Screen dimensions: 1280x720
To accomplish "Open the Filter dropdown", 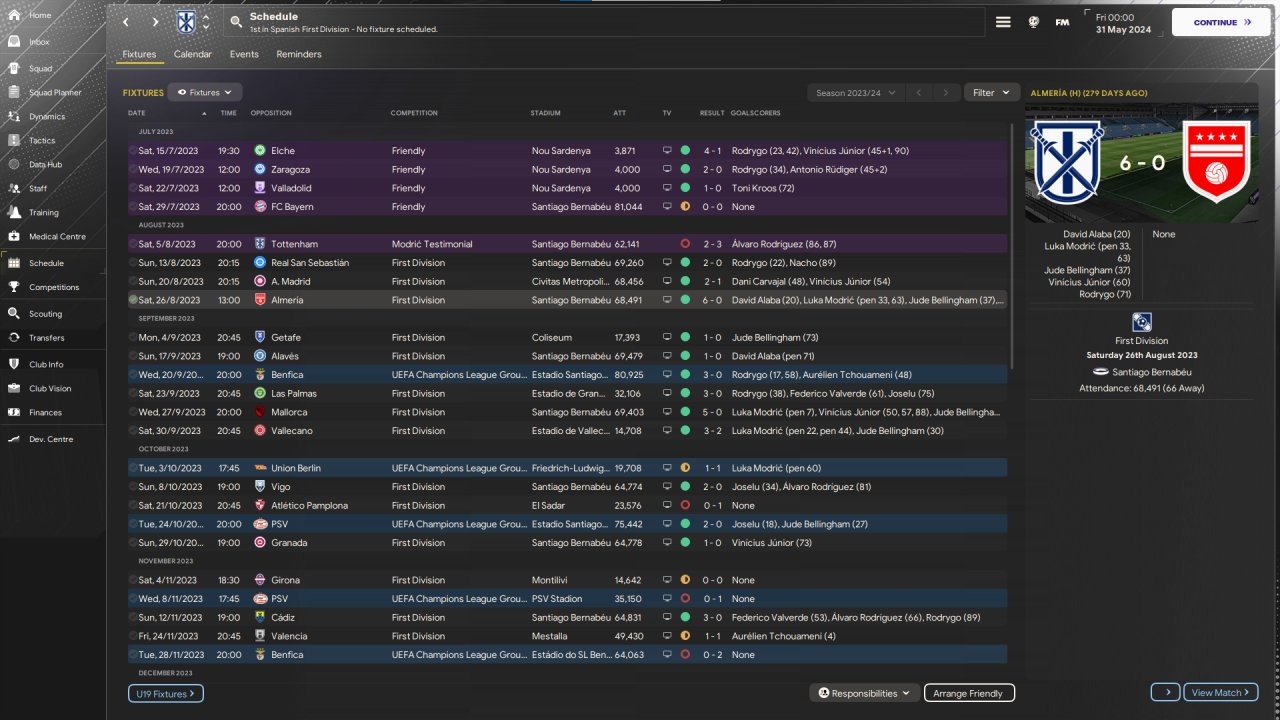I will coord(992,93).
